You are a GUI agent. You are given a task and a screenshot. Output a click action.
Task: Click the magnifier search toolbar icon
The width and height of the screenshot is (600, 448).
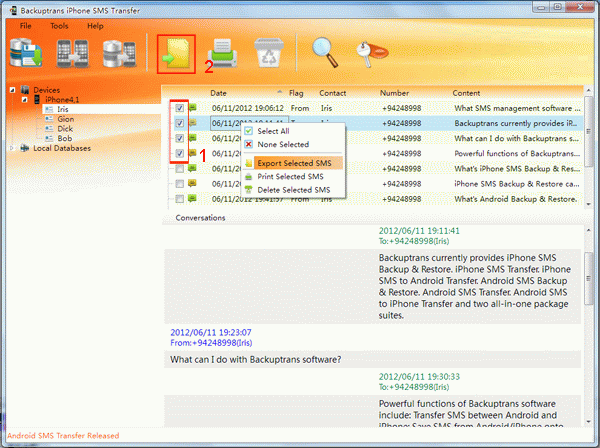click(x=325, y=52)
